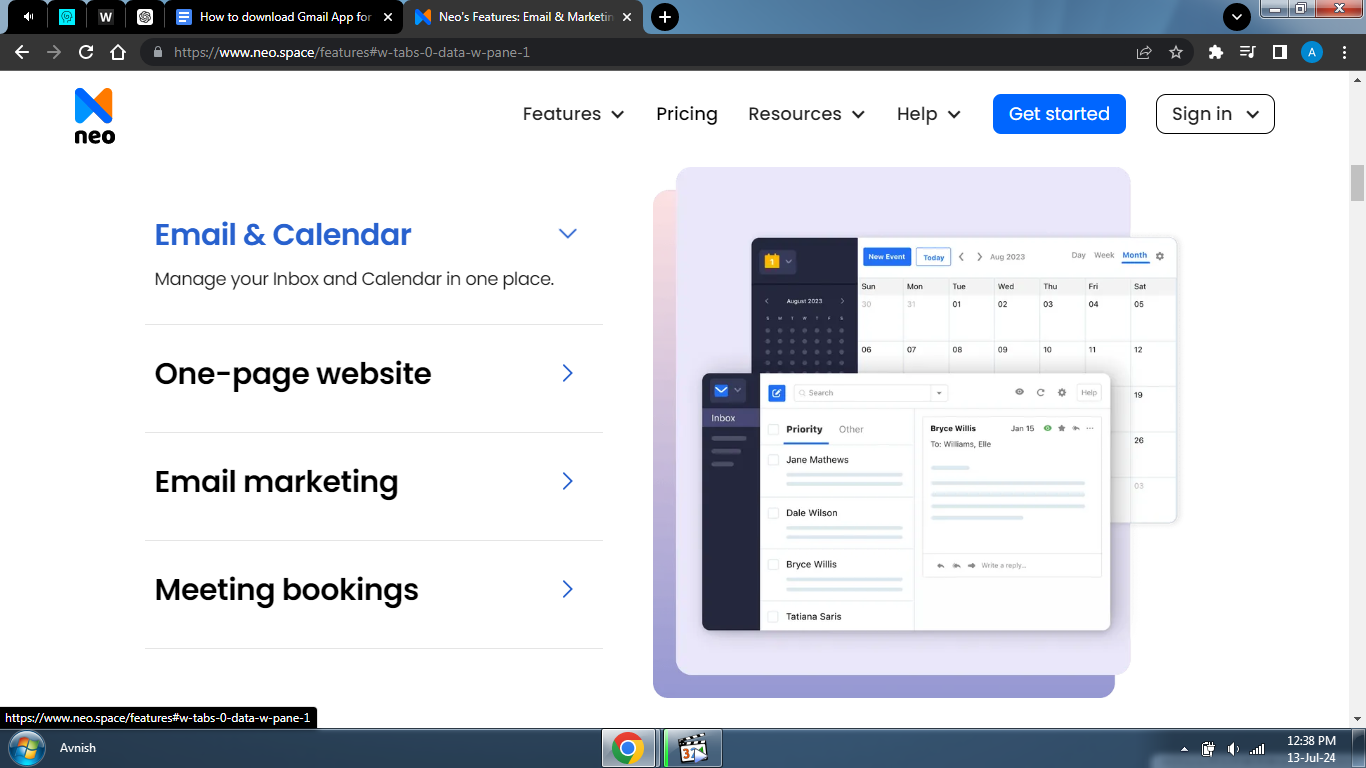This screenshot has width=1366, height=768.
Task: Open the Pricing page
Action: [687, 114]
